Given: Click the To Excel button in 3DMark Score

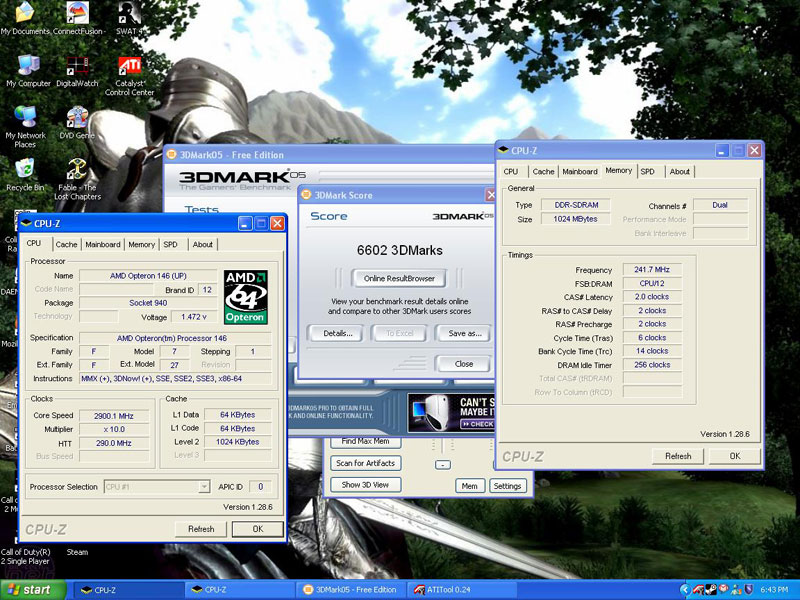Looking at the screenshot, I should pos(399,333).
